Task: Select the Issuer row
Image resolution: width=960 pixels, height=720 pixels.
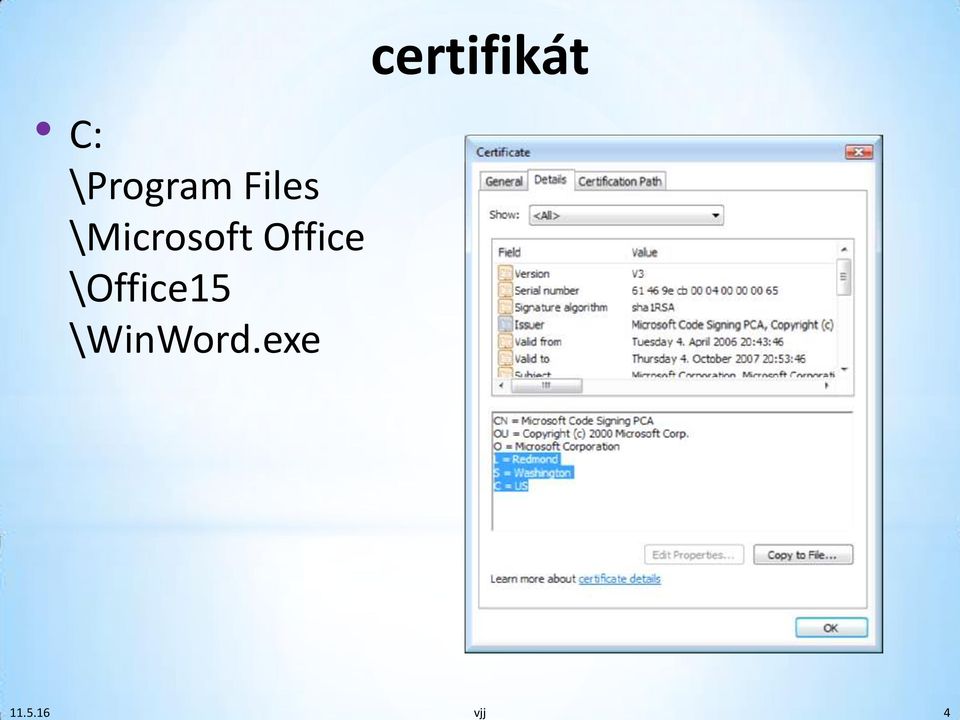Action: click(x=666, y=324)
